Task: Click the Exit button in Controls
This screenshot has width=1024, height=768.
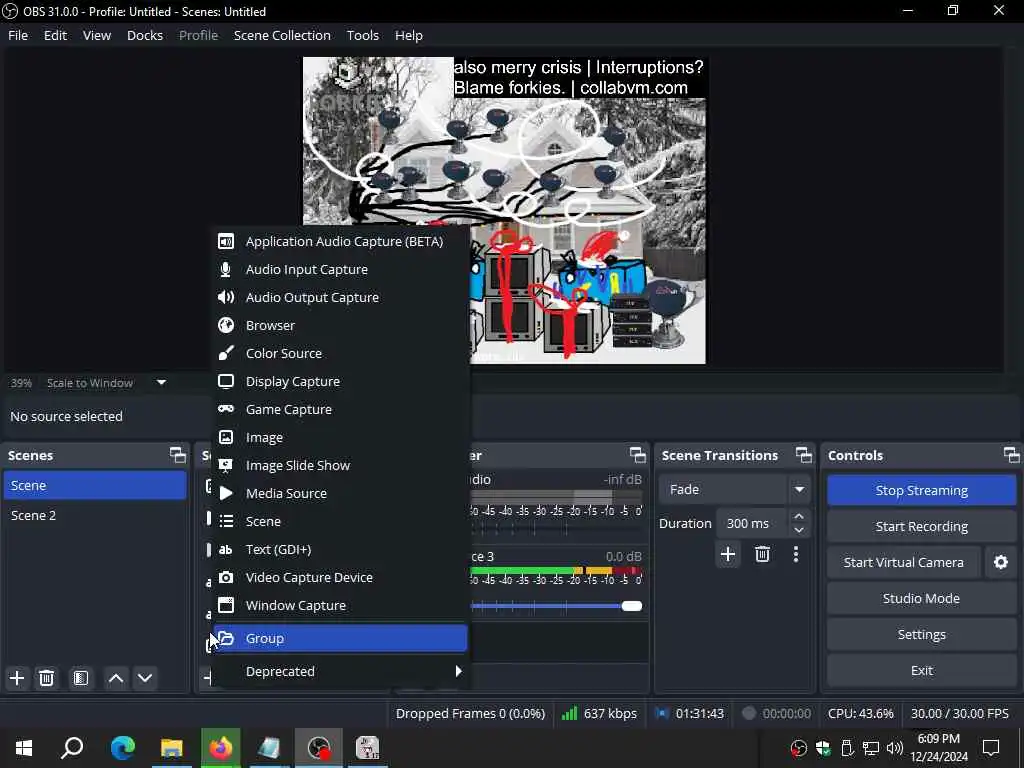Action: click(x=921, y=670)
